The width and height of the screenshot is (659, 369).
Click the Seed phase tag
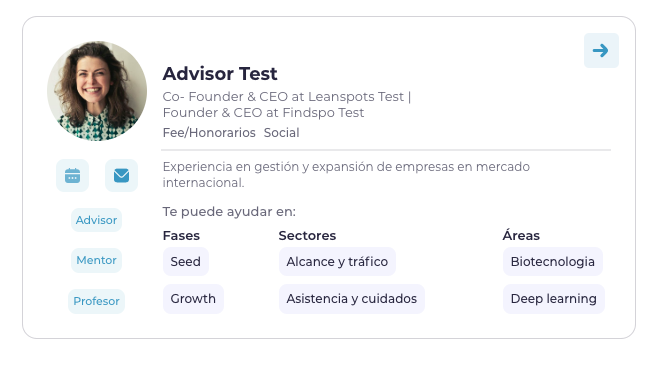coord(185,261)
